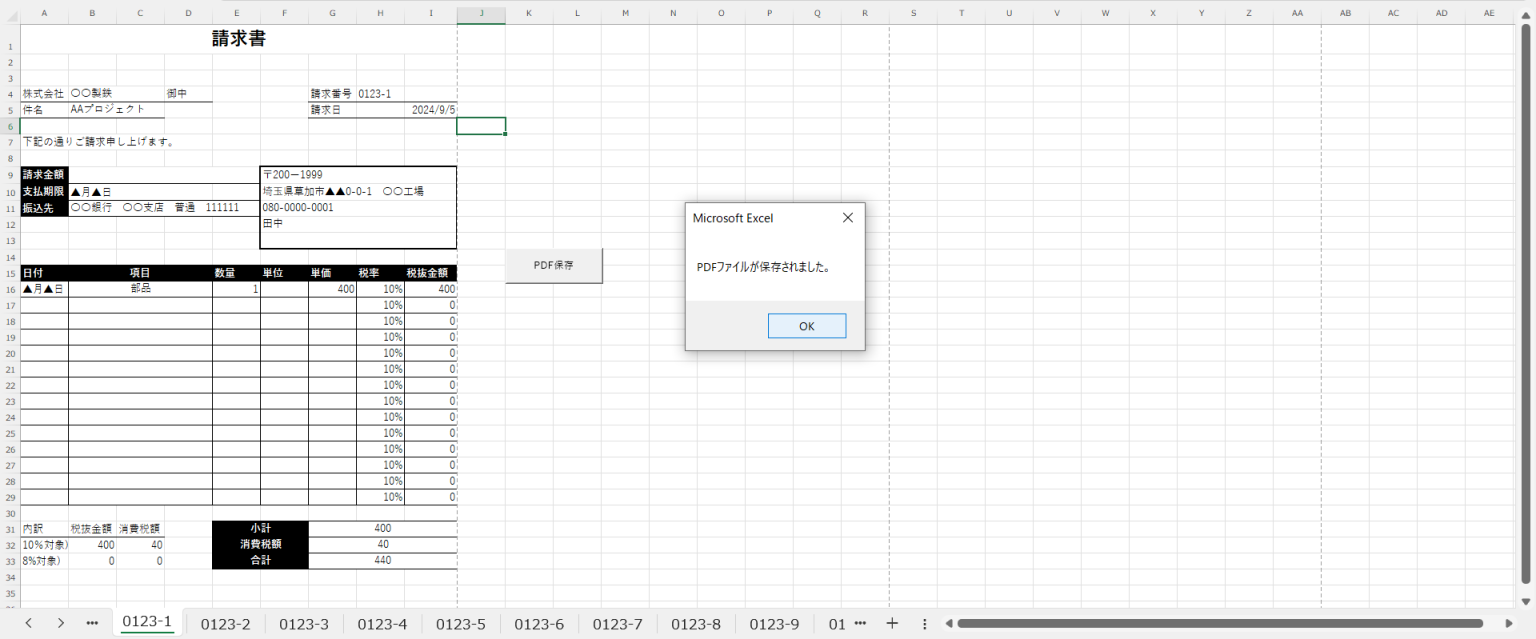Viewport: 1536px width, 639px height.
Task: Open the 0123-9 sheet tab
Action: pos(774,623)
